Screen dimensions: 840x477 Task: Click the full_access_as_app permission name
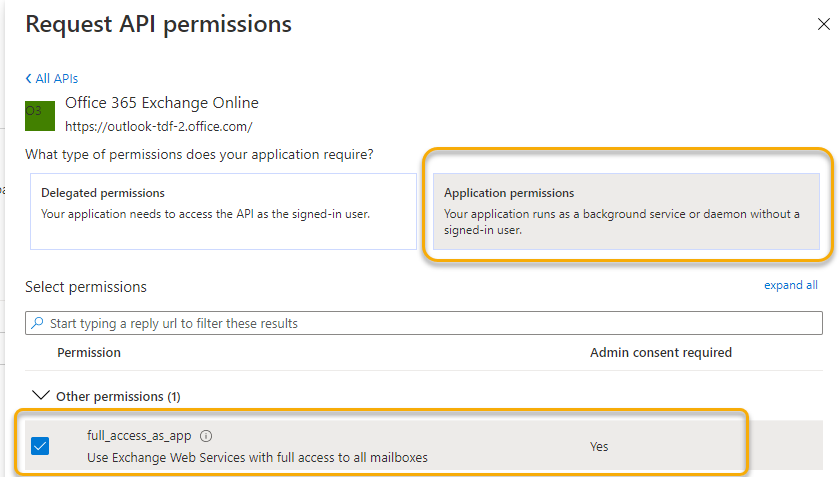click(x=140, y=436)
